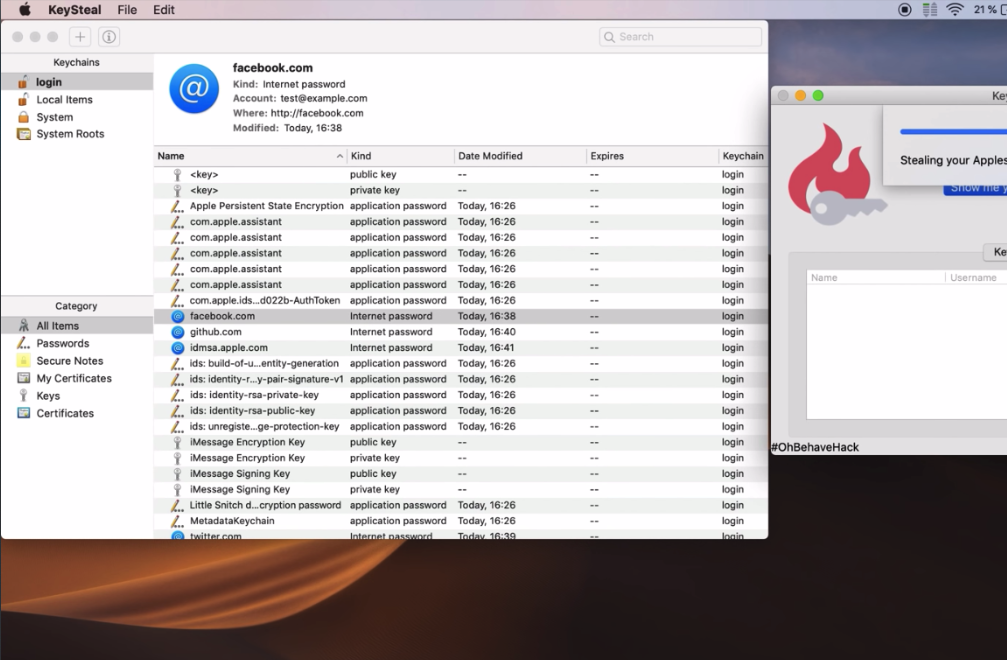Click iMessage Encryption Key public key icon
The width and height of the screenshot is (1007, 660).
(177, 442)
